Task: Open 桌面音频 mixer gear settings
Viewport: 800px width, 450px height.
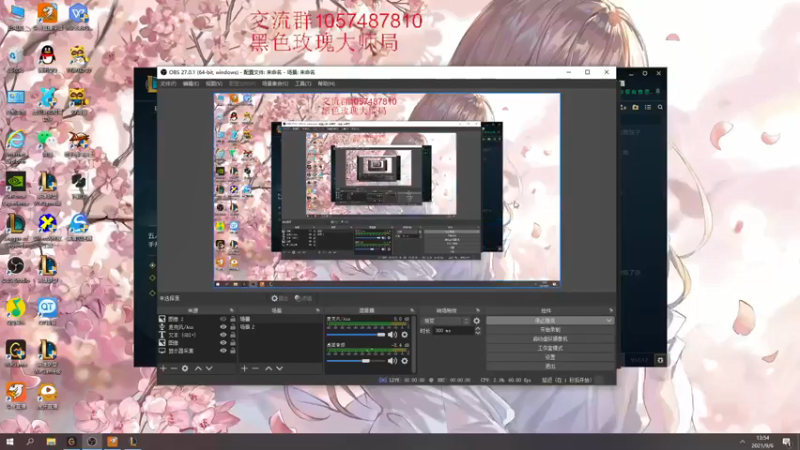Action: (405, 361)
